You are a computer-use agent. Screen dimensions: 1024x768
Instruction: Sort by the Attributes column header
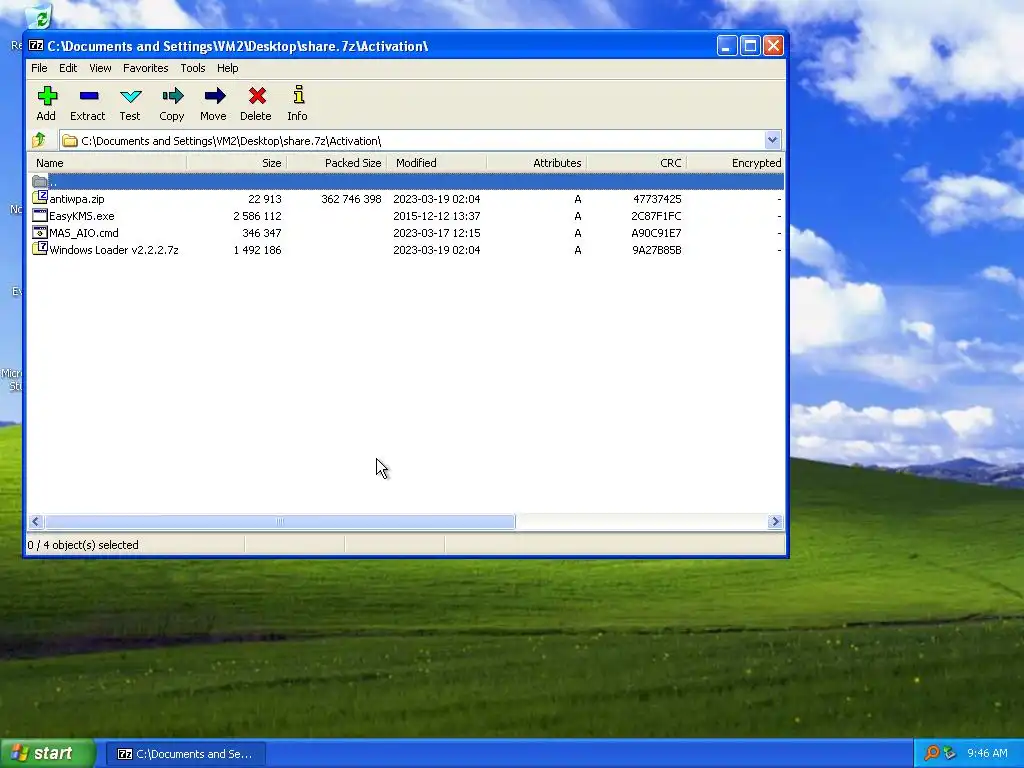click(x=536, y=163)
